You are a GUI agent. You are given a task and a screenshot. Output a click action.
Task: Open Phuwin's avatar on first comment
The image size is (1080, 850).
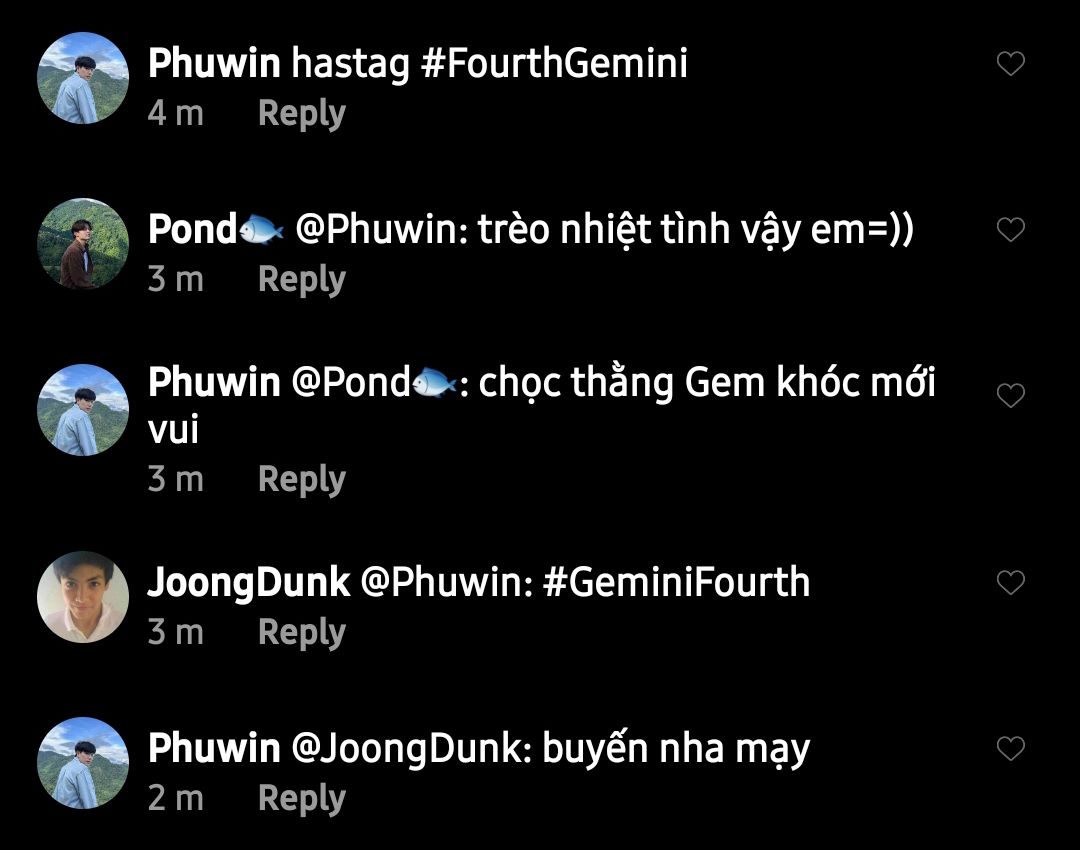tap(83, 78)
